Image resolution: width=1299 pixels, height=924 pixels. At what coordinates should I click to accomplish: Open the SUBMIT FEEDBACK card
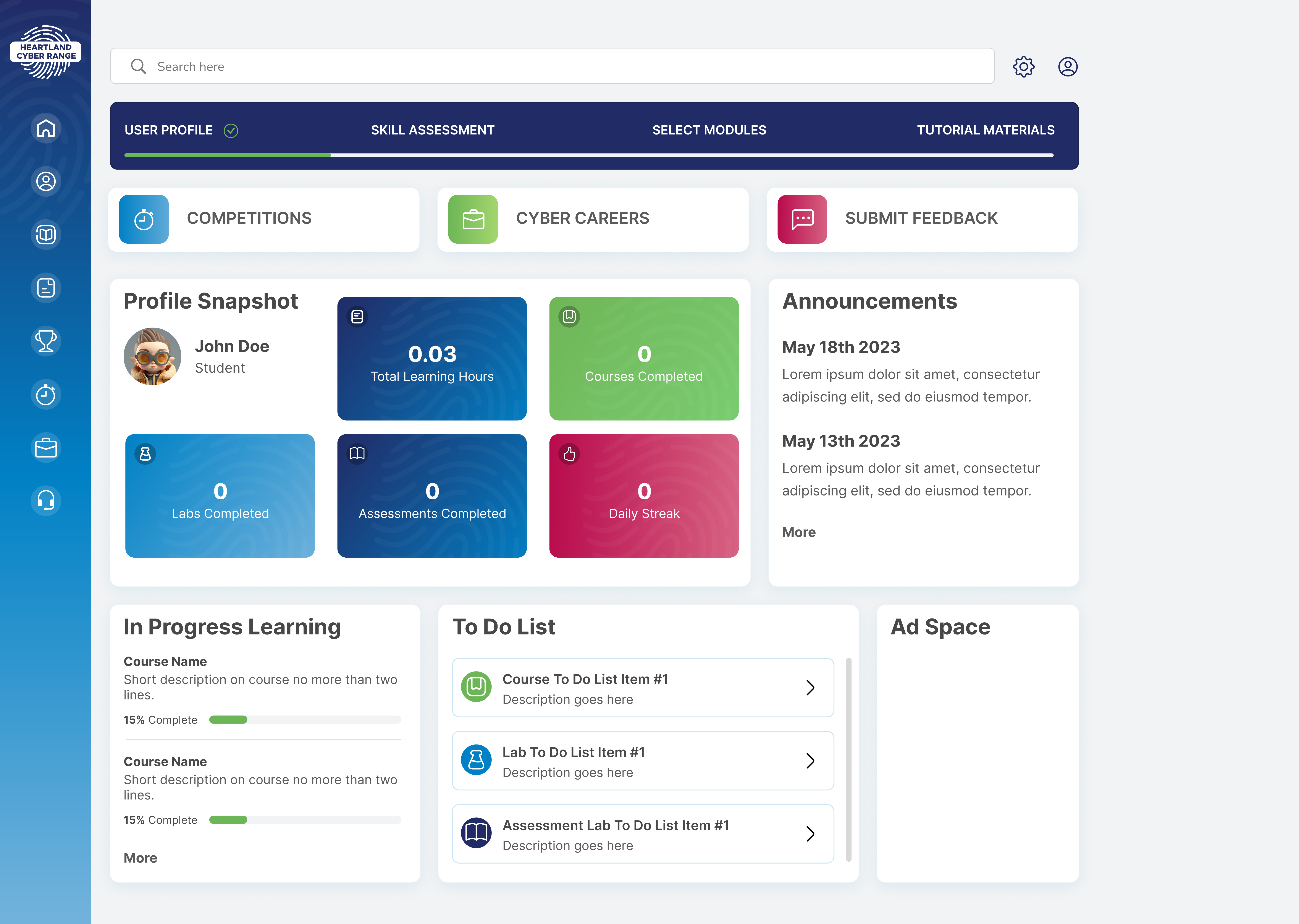tap(923, 220)
